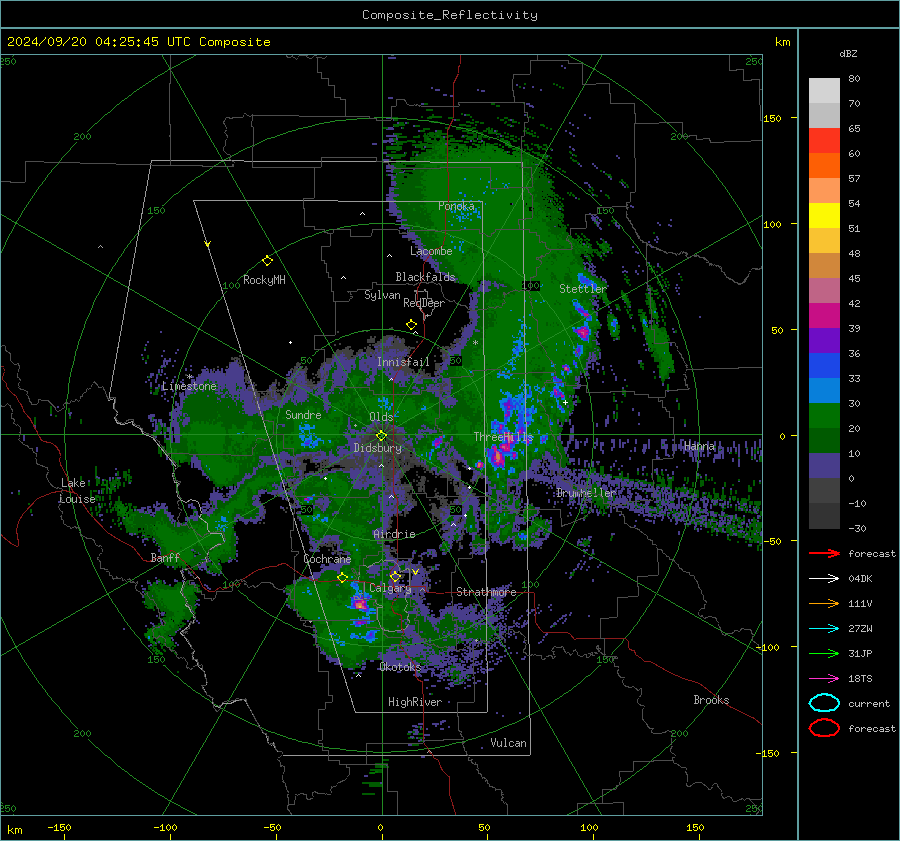Click the green 31JP arrow icon
This screenshot has height=841, width=900.
(824, 653)
